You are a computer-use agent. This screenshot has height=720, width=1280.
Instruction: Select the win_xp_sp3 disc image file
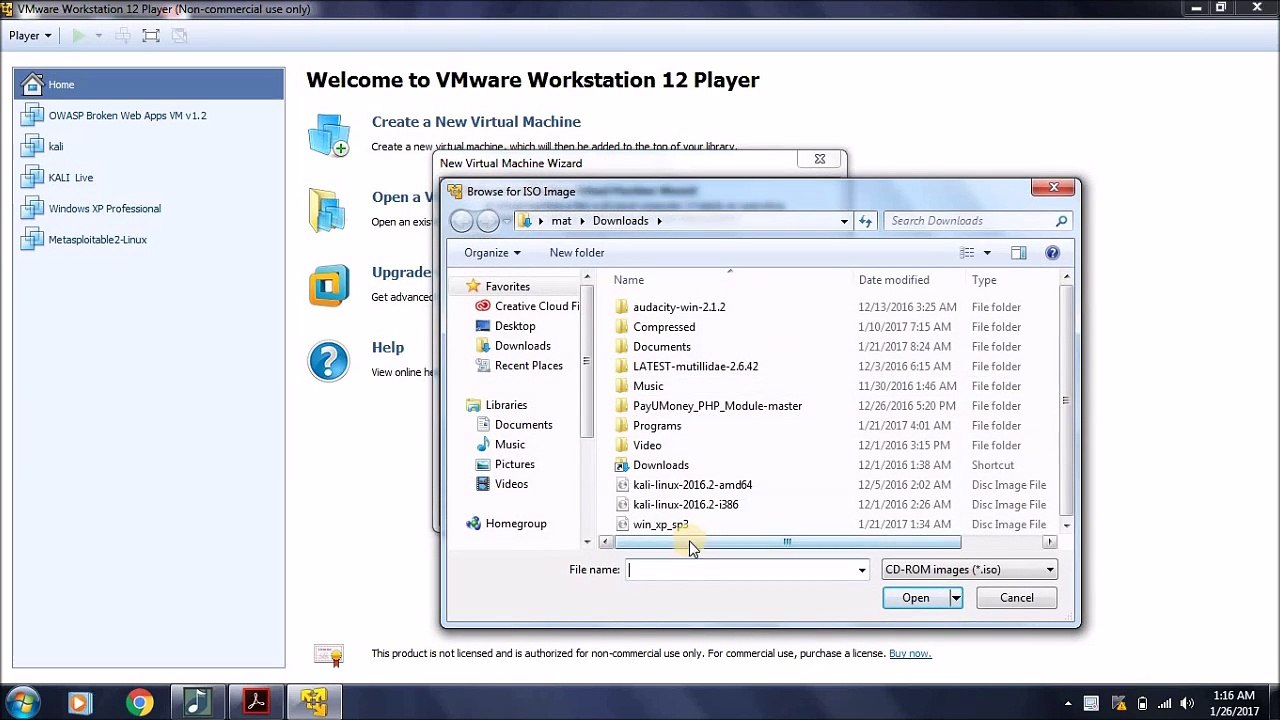[660, 524]
